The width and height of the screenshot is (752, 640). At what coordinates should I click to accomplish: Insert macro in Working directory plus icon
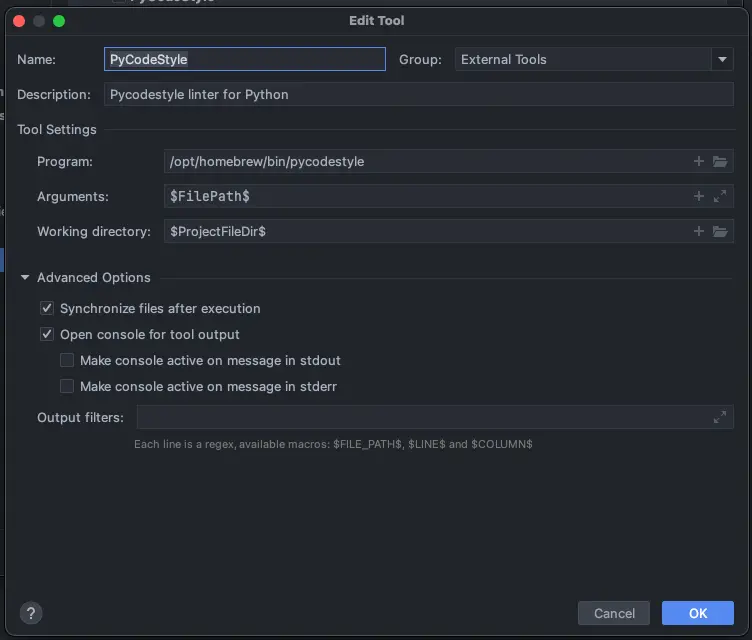(698, 231)
